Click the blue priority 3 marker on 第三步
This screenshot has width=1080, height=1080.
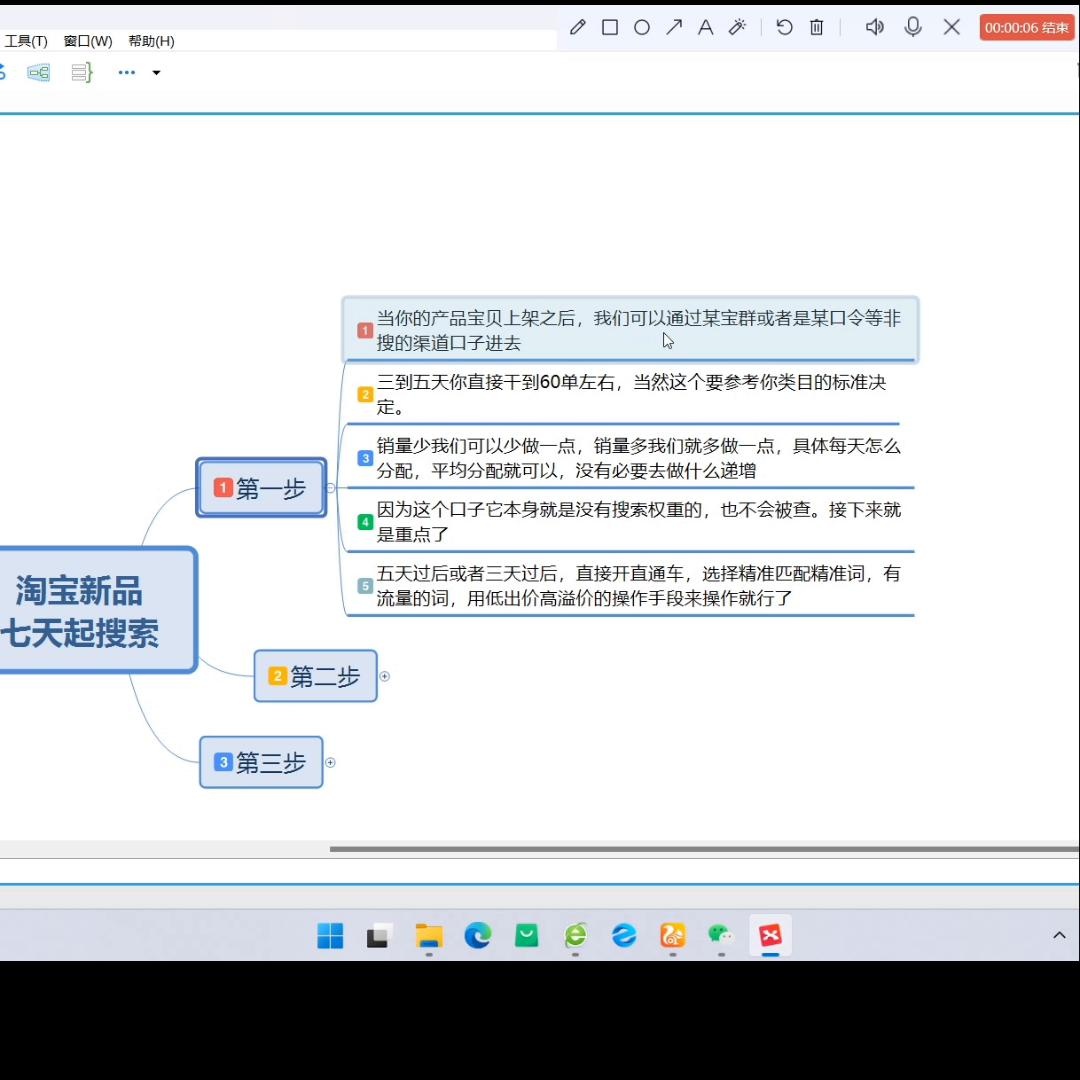point(222,762)
